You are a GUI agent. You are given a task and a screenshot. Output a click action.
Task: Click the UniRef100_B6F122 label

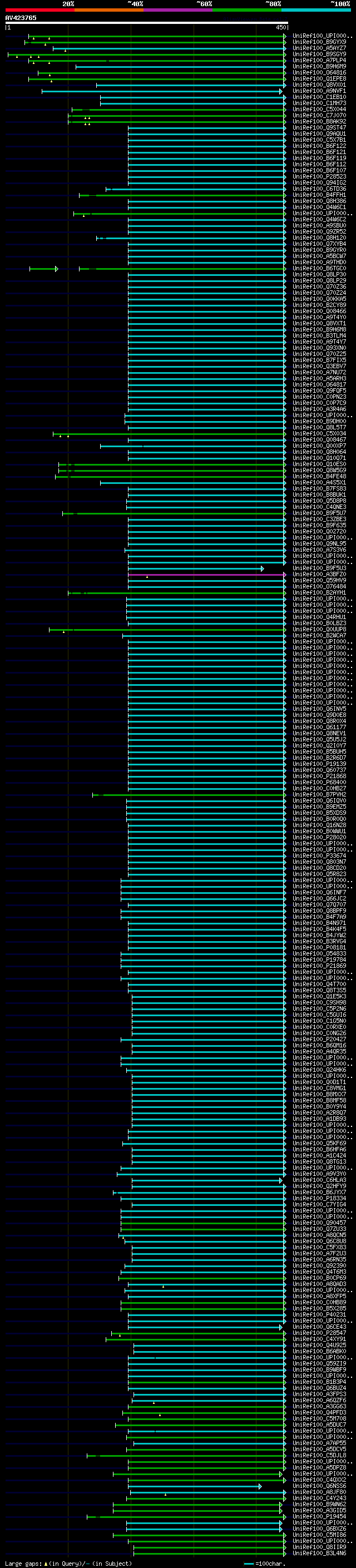(x=319, y=146)
